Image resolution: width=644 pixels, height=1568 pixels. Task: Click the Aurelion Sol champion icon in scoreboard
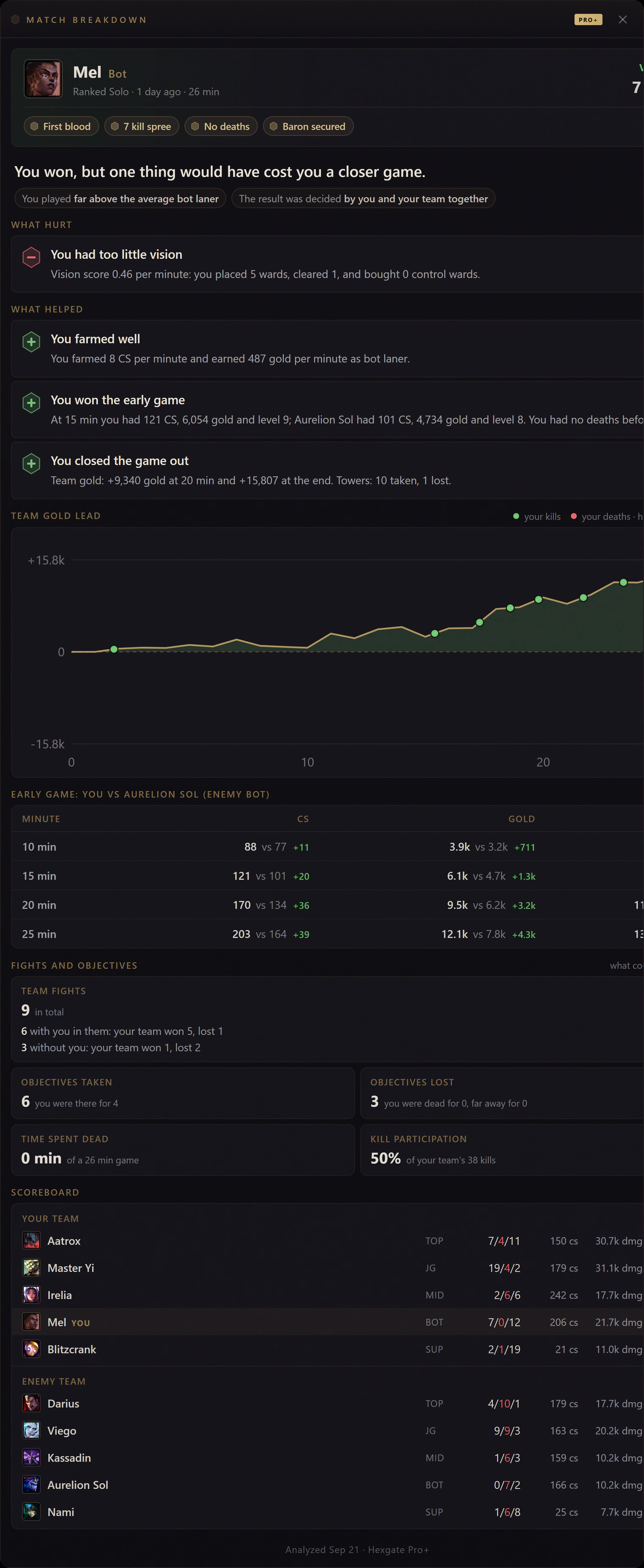31,1485
